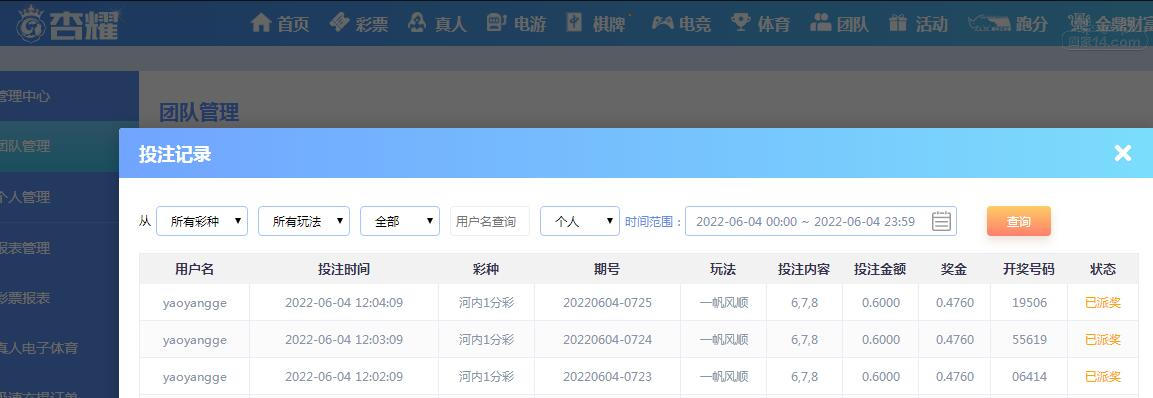Click winning number 19506
The height and width of the screenshot is (398, 1153).
point(1029,302)
